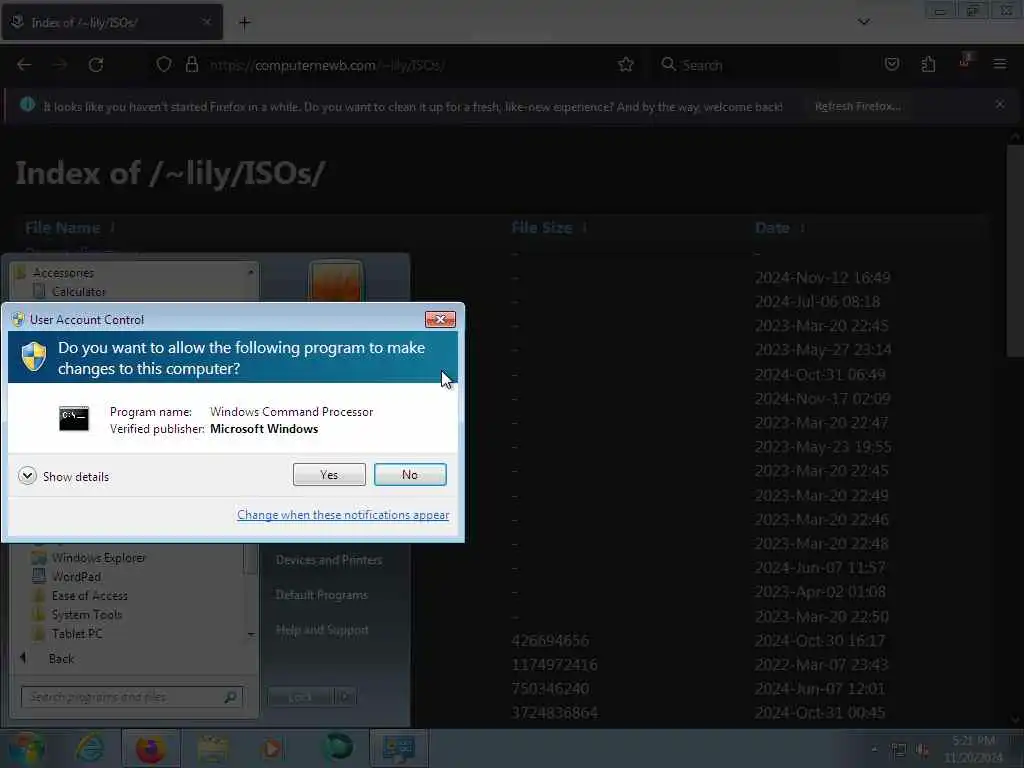Open the list all tabs dropdown arrow

click(863, 22)
